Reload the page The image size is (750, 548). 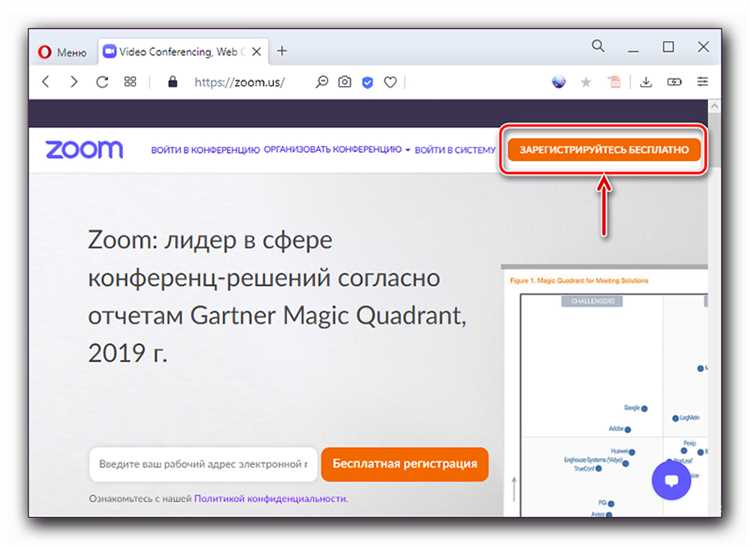tap(102, 82)
